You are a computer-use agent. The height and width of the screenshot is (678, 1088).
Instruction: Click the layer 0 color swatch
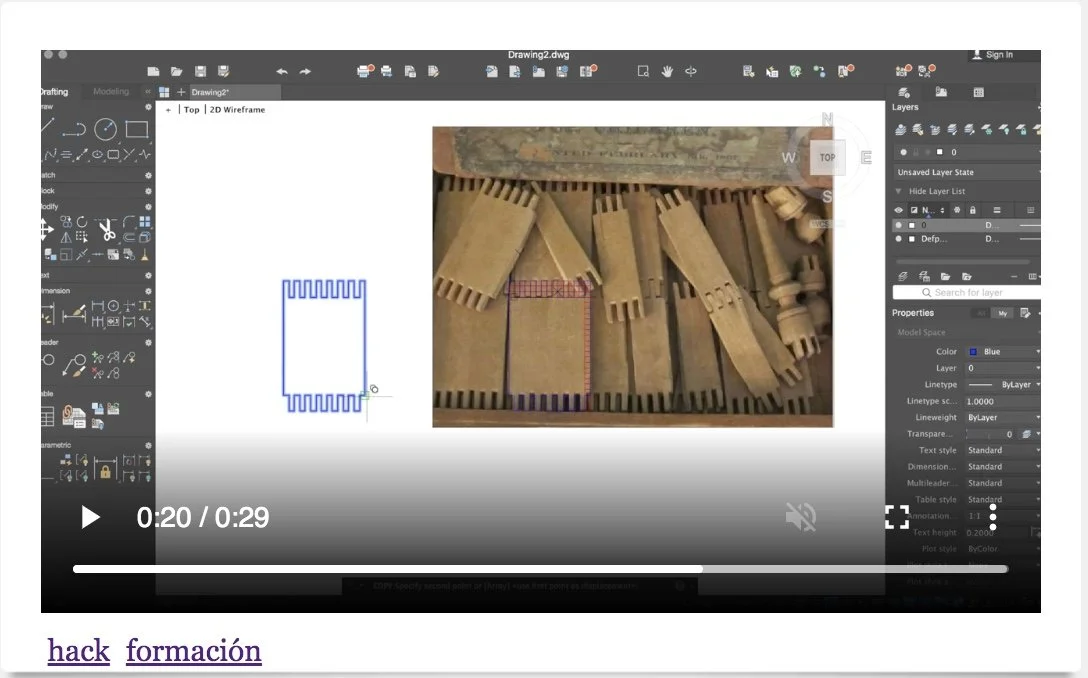[912, 226]
